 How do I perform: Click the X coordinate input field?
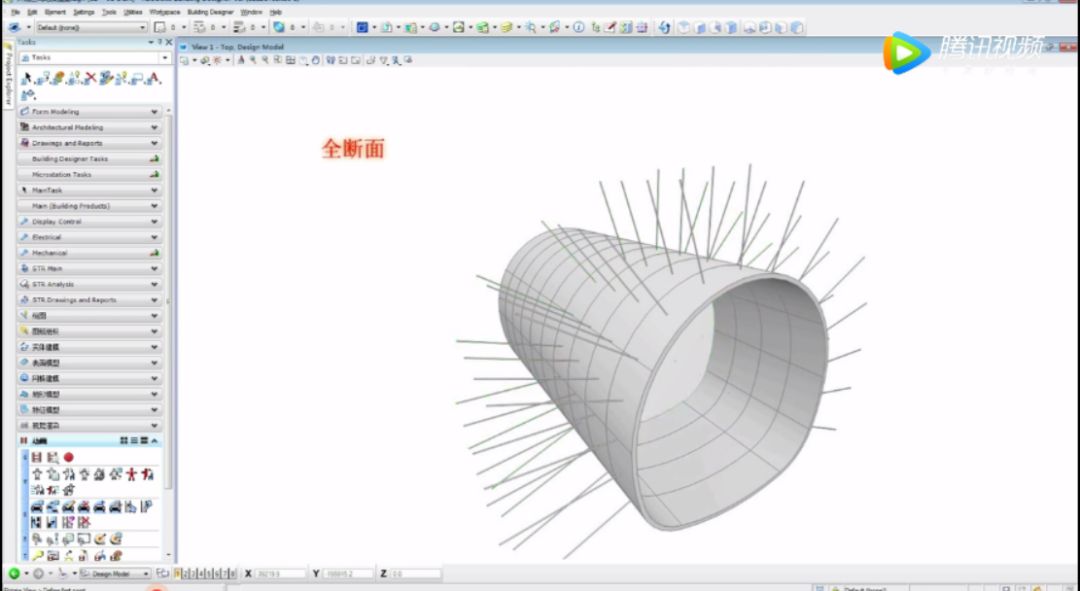click(280, 573)
